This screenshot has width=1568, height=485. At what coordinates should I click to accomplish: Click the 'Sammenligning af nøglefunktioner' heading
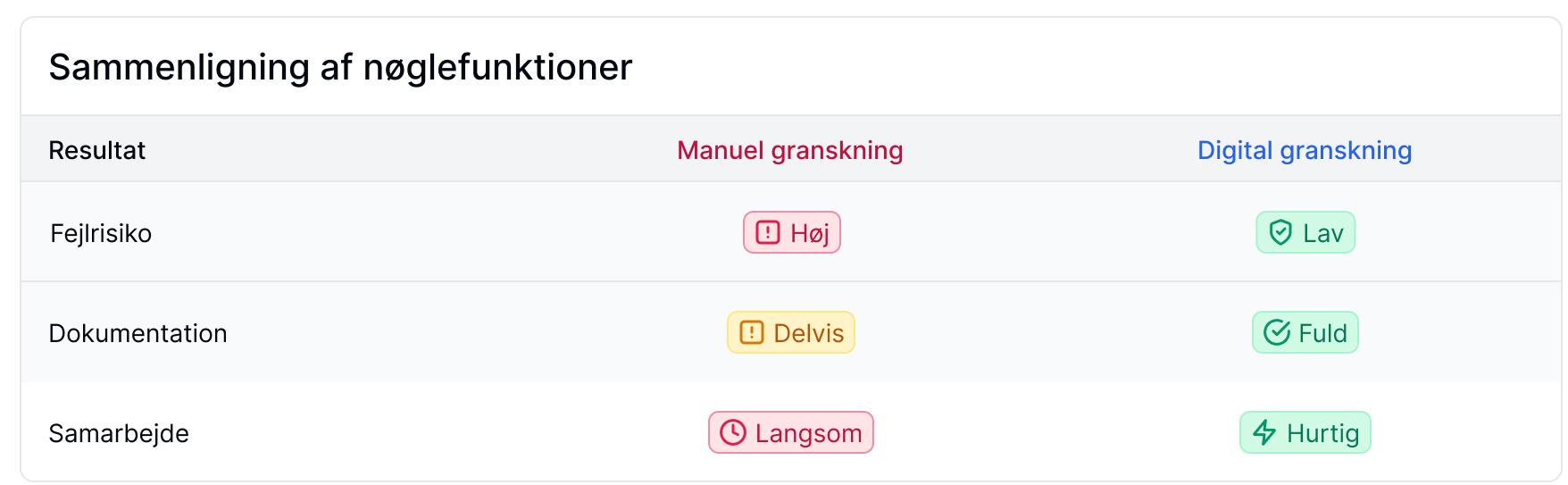coord(340,67)
